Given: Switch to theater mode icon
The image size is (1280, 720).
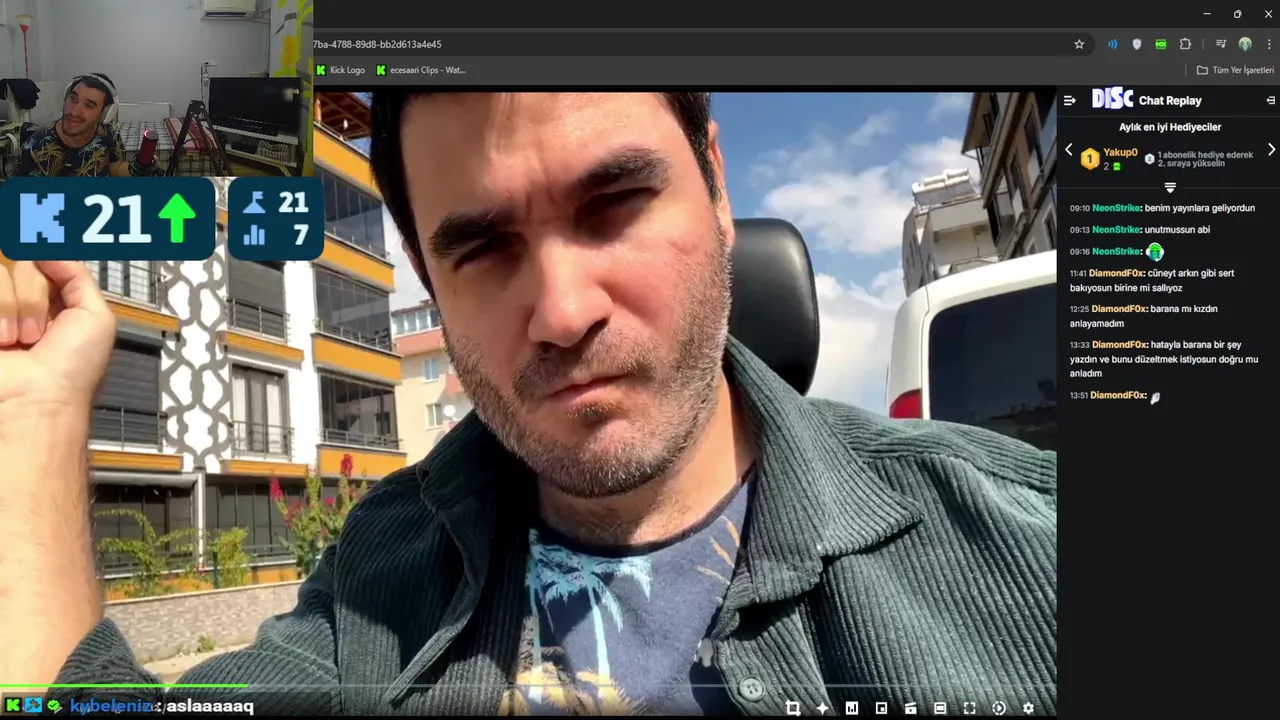Looking at the screenshot, I should pos(940,708).
